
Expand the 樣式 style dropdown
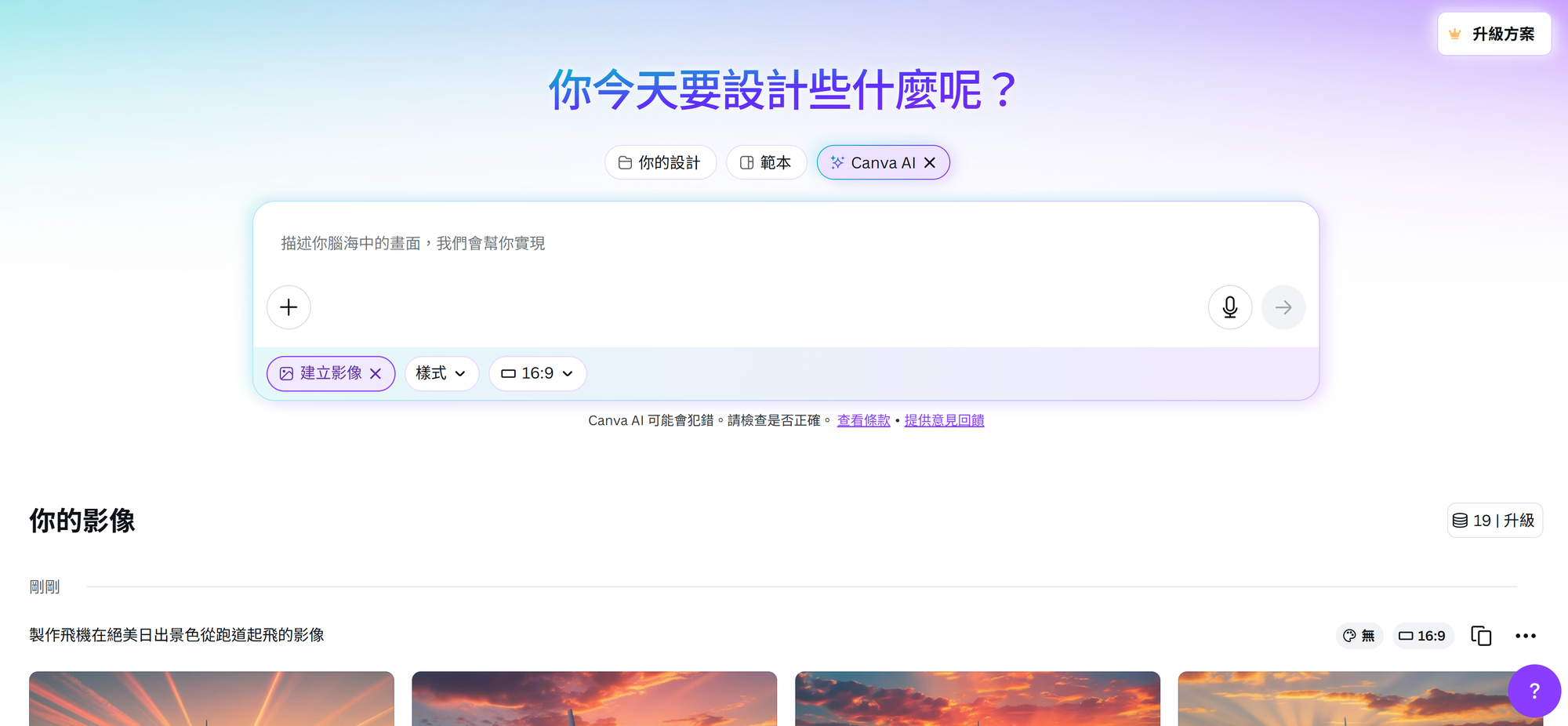click(x=441, y=373)
